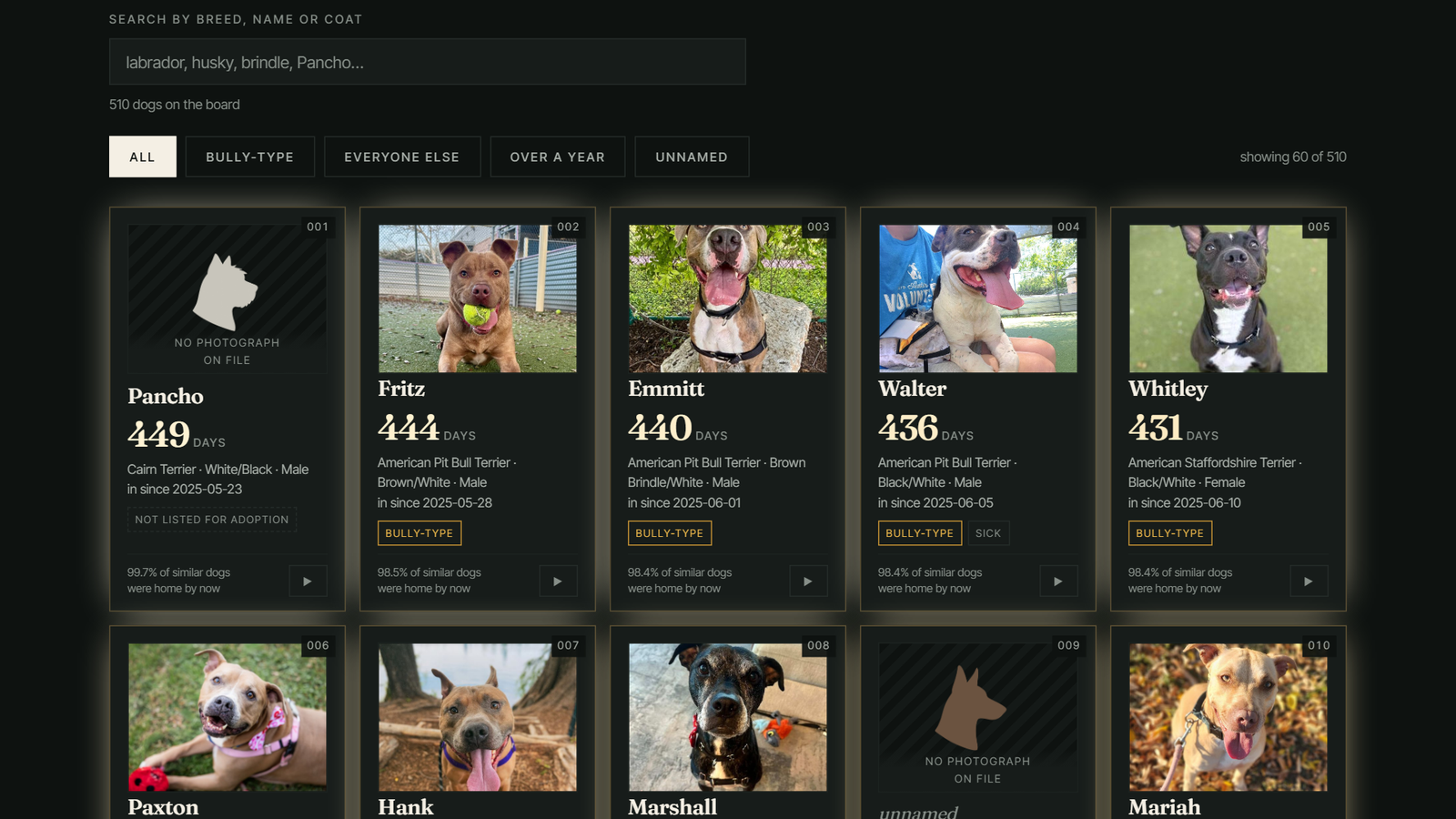Click the name Pancho heading
Screen dimensions: 1456x819
(166, 396)
